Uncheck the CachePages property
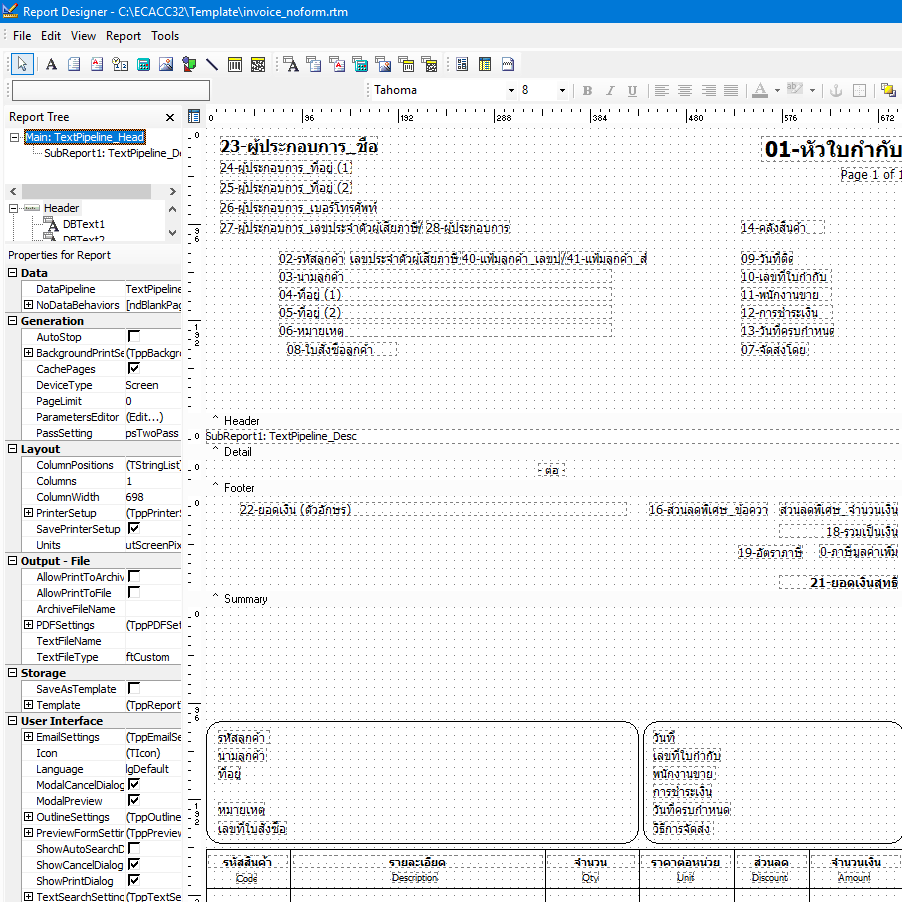The height and width of the screenshot is (902, 902). click(133, 369)
